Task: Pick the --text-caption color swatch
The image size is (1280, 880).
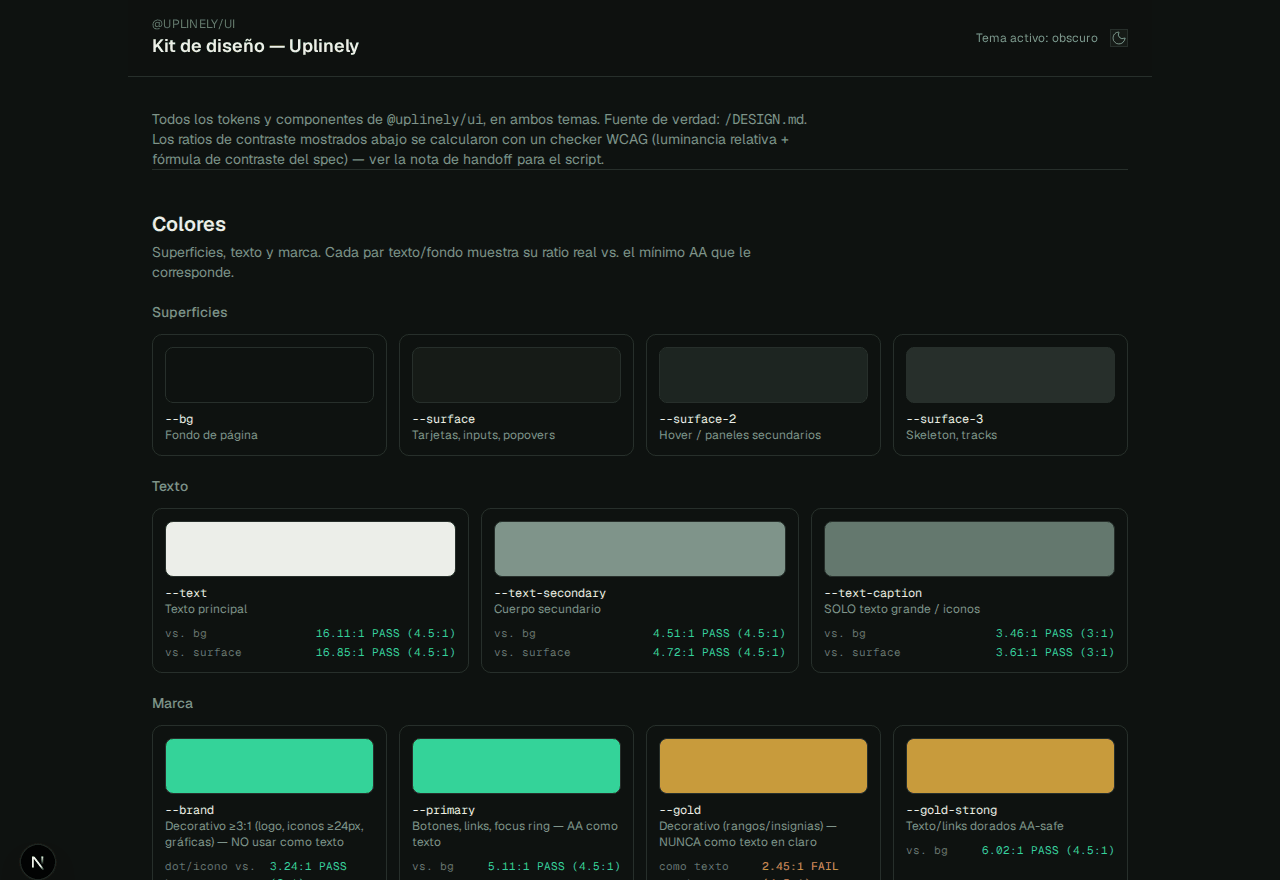Action: [x=969, y=549]
